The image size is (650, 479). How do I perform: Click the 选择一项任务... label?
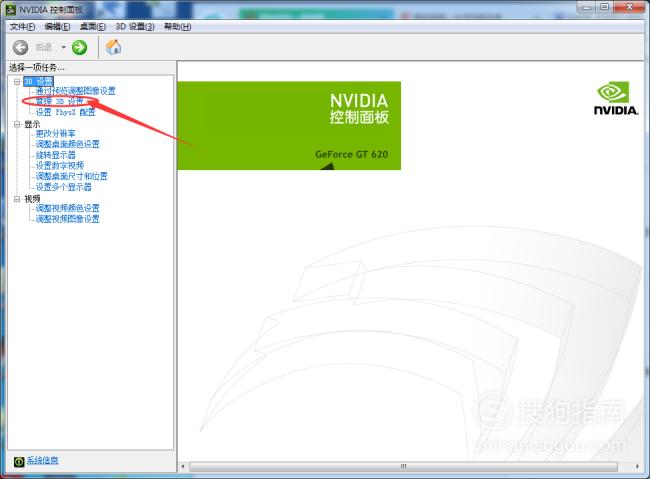pyautogui.click(x=37, y=68)
